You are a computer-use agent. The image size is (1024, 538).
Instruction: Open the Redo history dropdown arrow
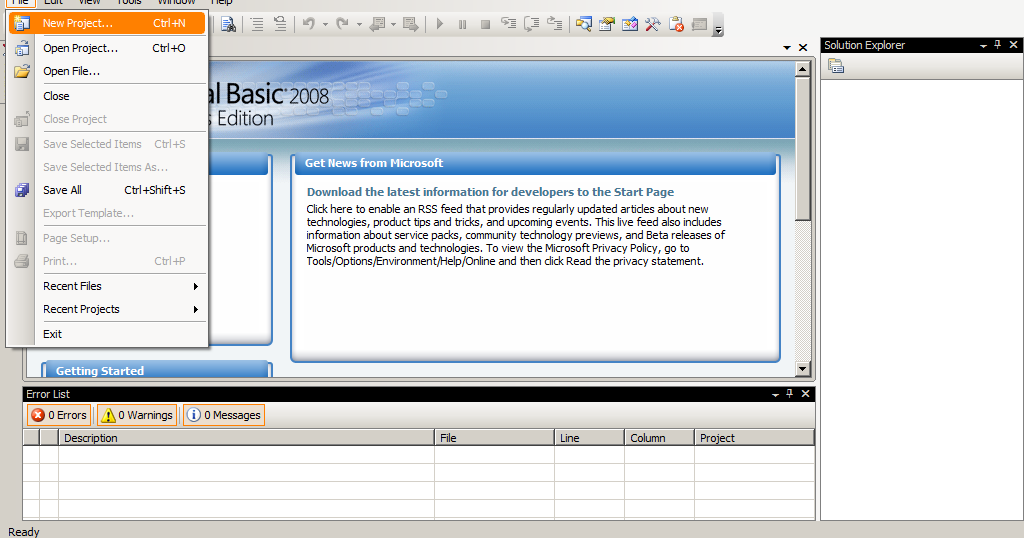359,25
